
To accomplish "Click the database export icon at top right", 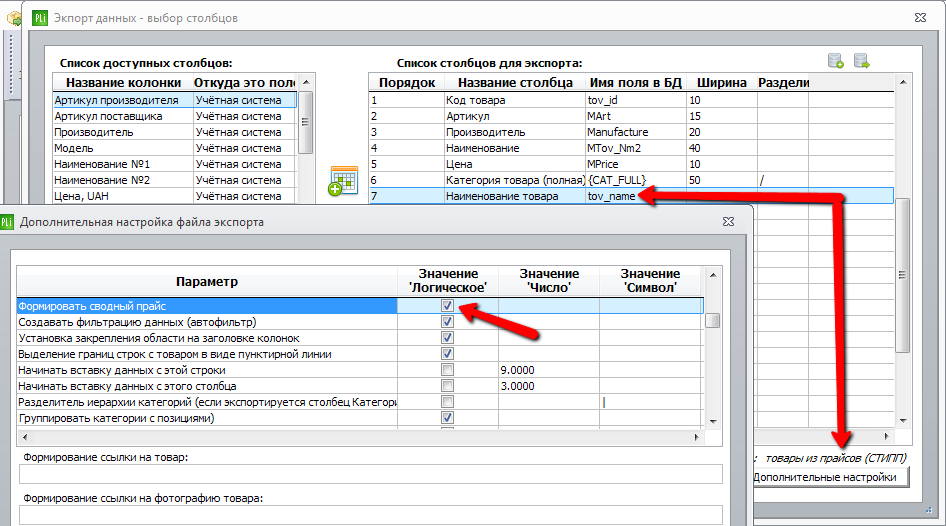I will 862,61.
